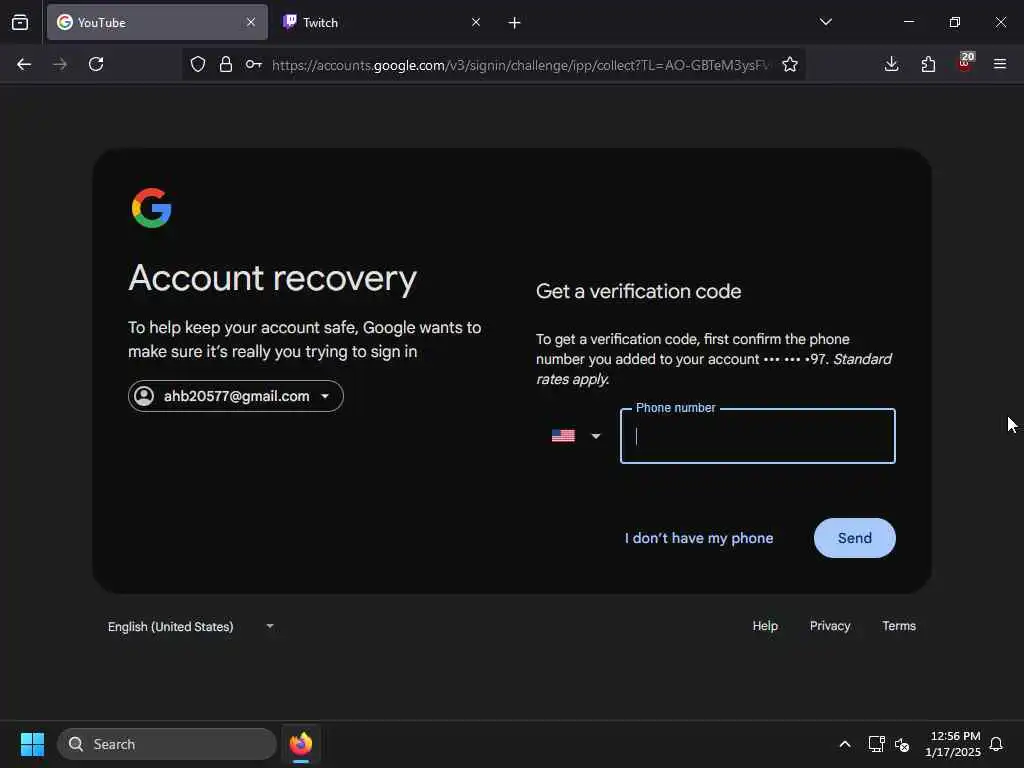Open the notifications bell icon
Viewport: 1024px width, 768px height.
pyautogui.click(x=996, y=744)
